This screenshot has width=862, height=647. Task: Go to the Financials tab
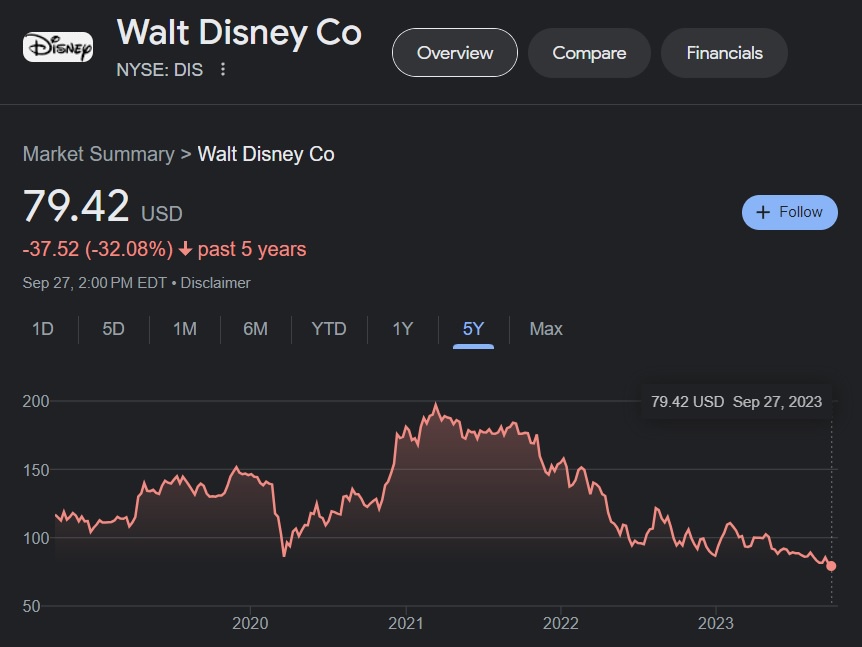[724, 53]
